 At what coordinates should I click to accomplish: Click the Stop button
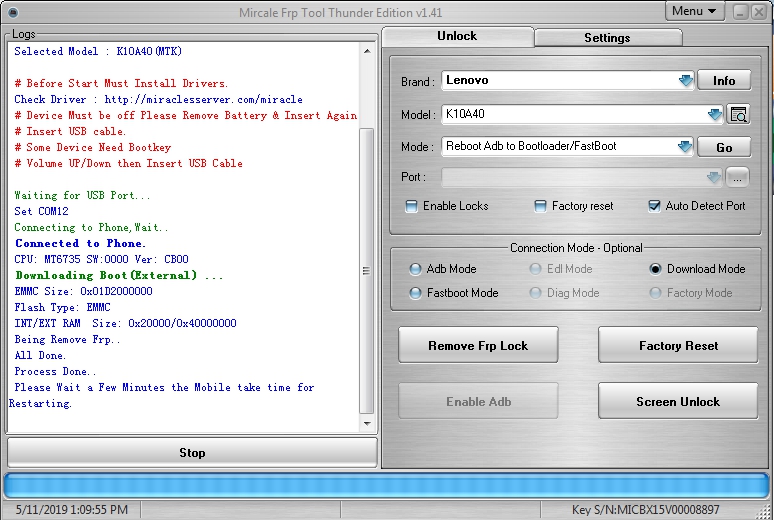click(193, 452)
